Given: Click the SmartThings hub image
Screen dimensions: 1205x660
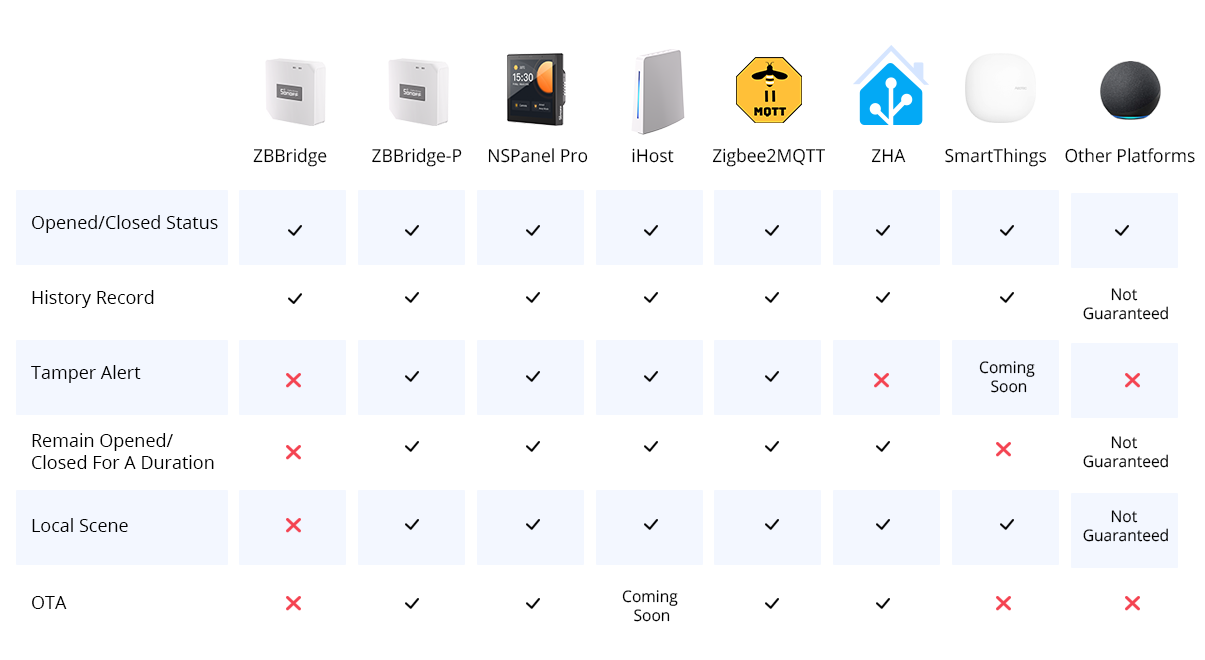Looking at the screenshot, I should click(1000, 89).
